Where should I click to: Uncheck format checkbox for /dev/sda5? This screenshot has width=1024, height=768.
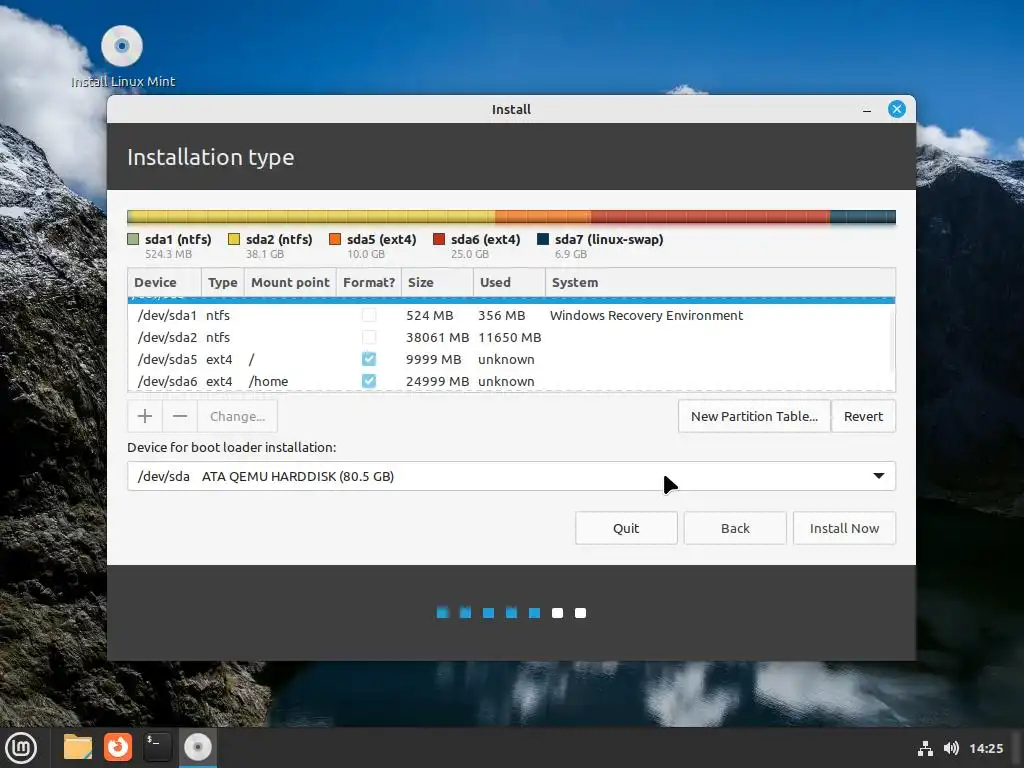(x=369, y=359)
